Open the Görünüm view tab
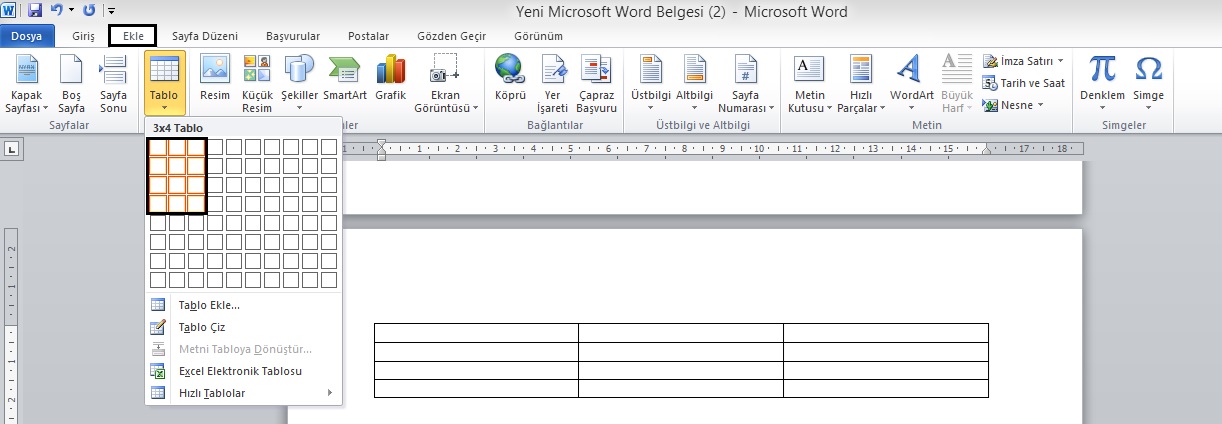The width and height of the screenshot is (1222, 424). pos(538,36)
